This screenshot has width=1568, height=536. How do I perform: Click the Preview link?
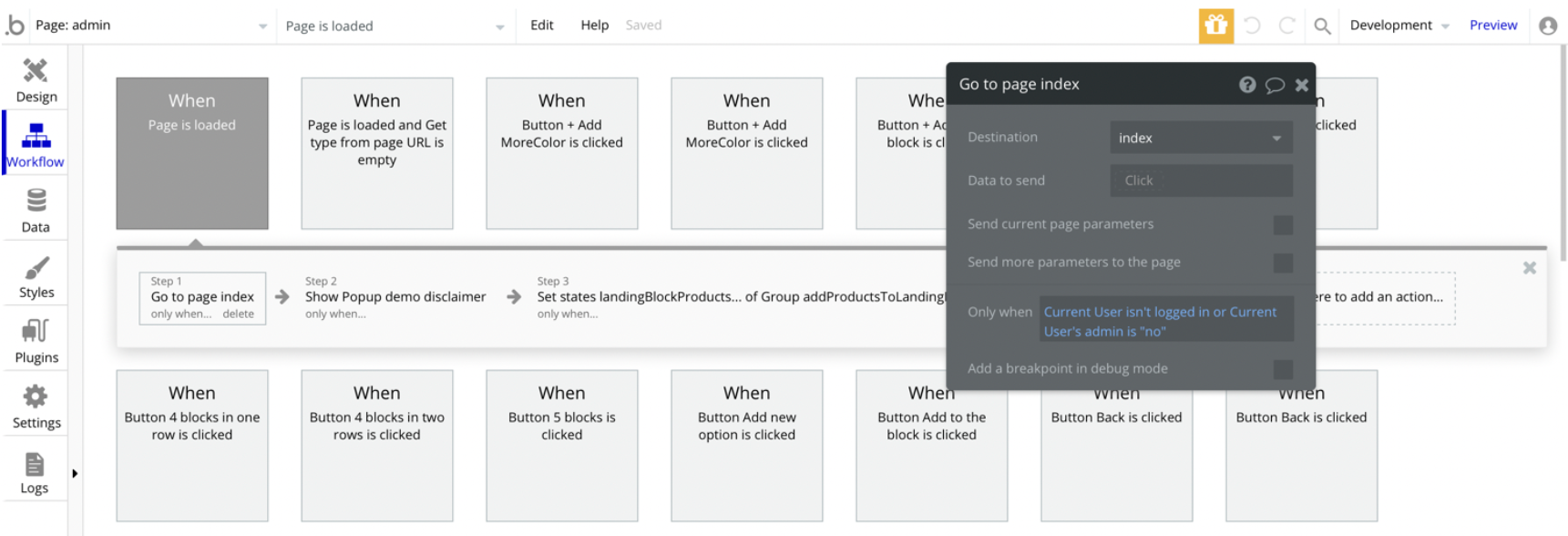pos(1492,26)
